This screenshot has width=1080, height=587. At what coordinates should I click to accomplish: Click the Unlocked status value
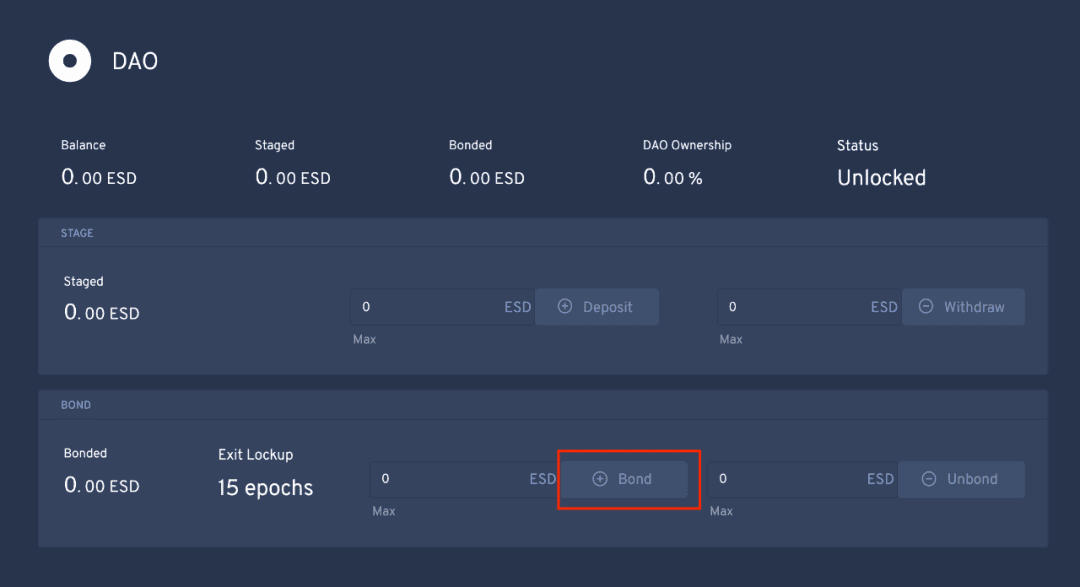point(882,178)
